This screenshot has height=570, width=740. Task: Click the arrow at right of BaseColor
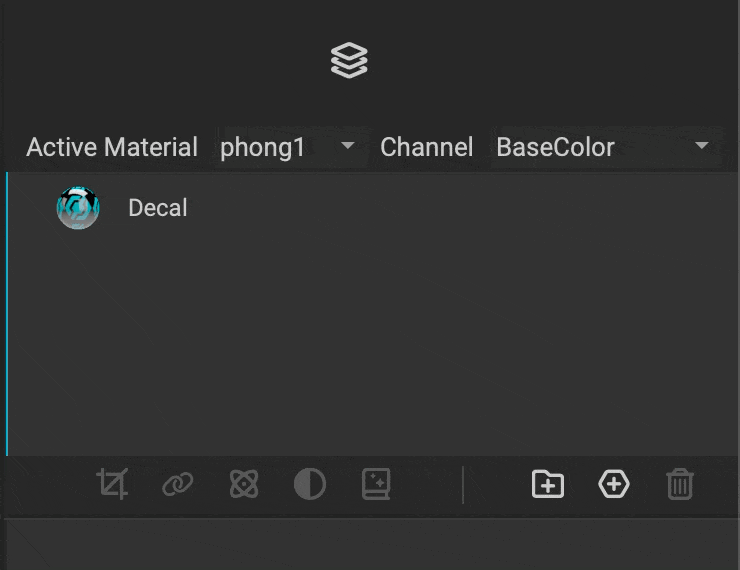point(702,146)
